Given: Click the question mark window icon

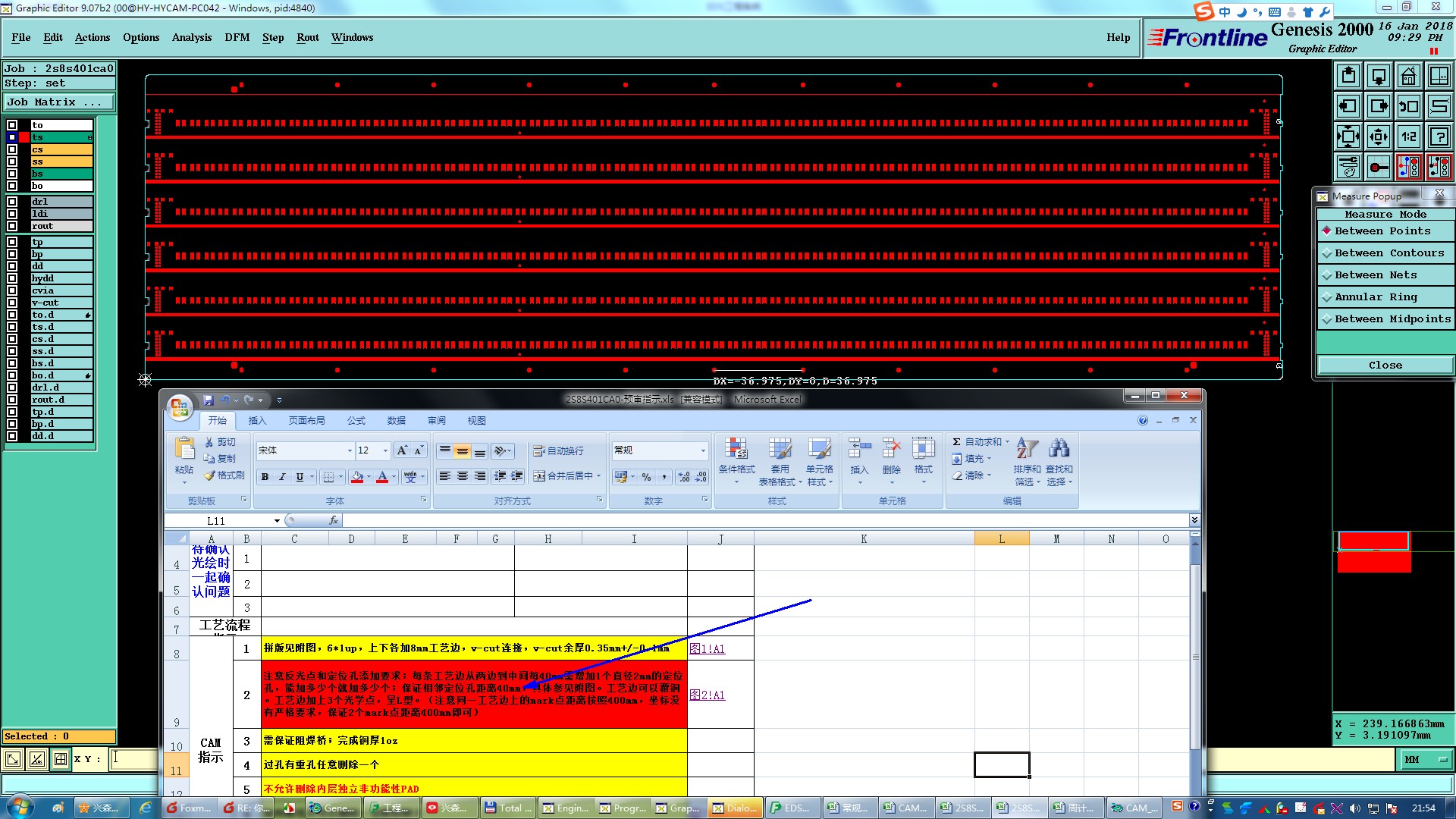Looking at the screenshot, I should click(1439, 136).
